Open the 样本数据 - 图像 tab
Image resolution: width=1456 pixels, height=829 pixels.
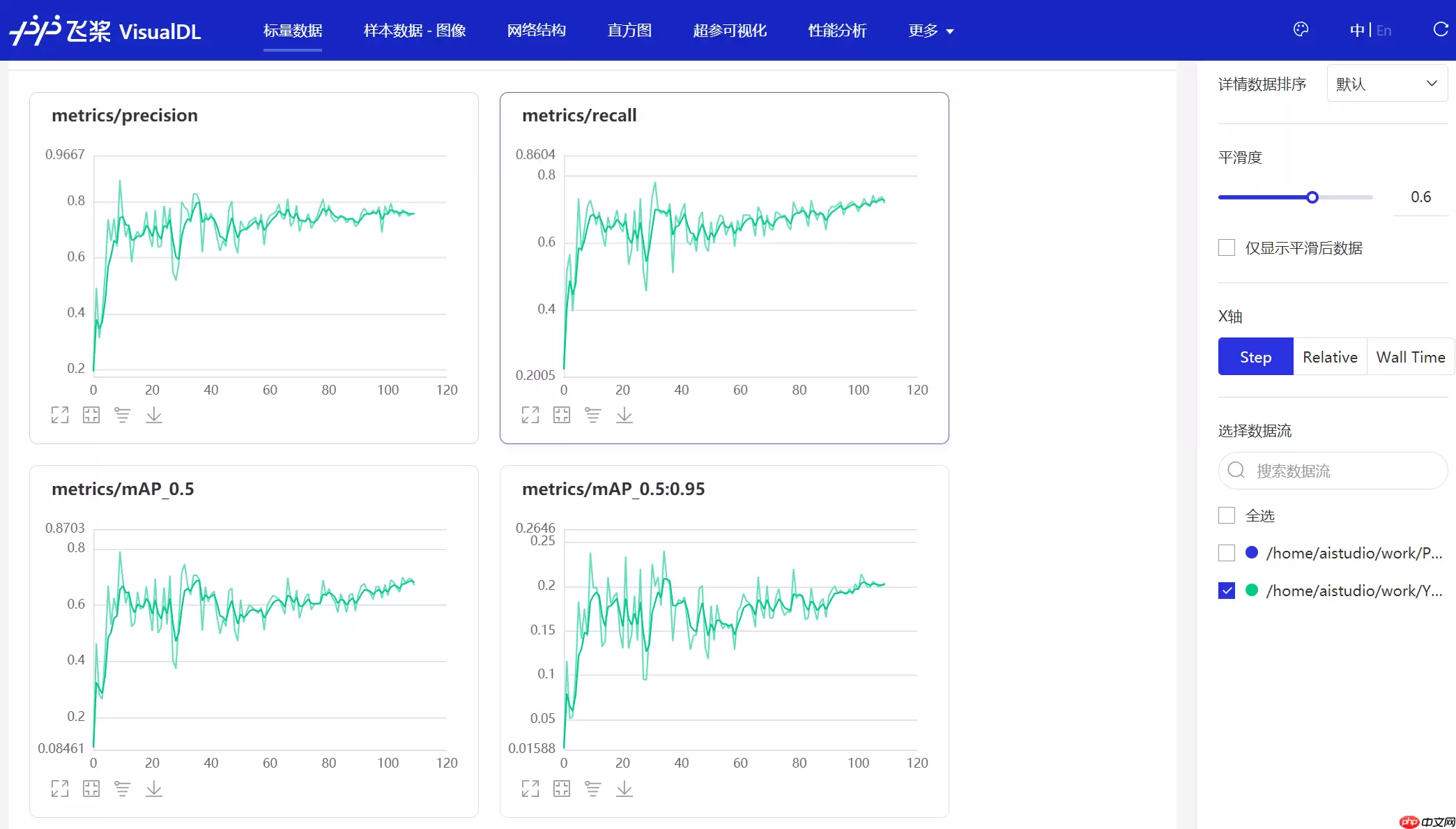point(414,31)
